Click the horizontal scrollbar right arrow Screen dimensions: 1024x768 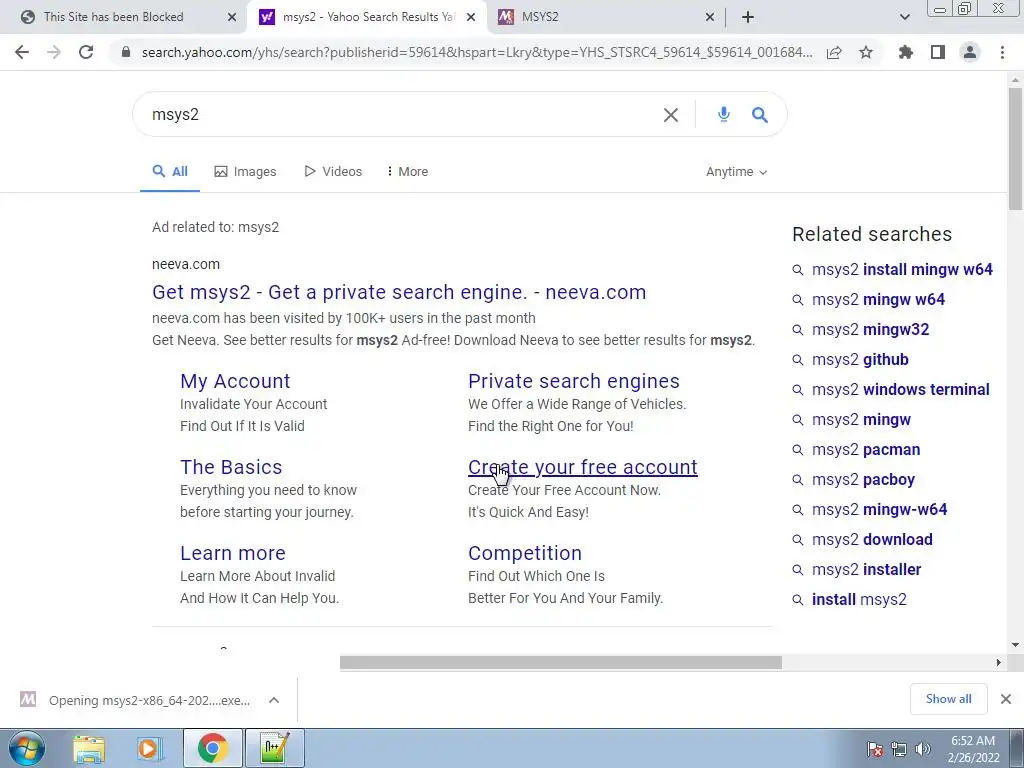tap(999, 662)
